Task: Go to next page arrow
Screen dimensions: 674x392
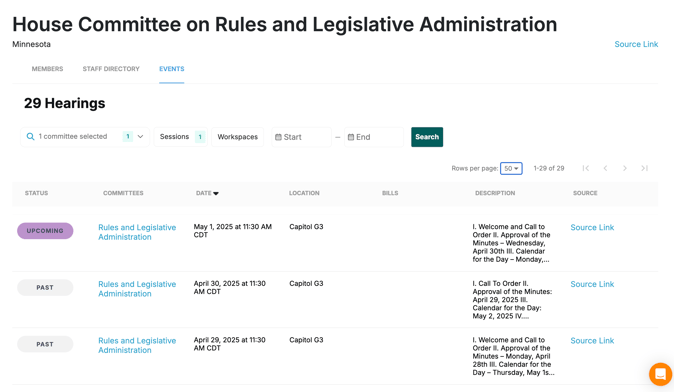Action: (x=625, y=168)
